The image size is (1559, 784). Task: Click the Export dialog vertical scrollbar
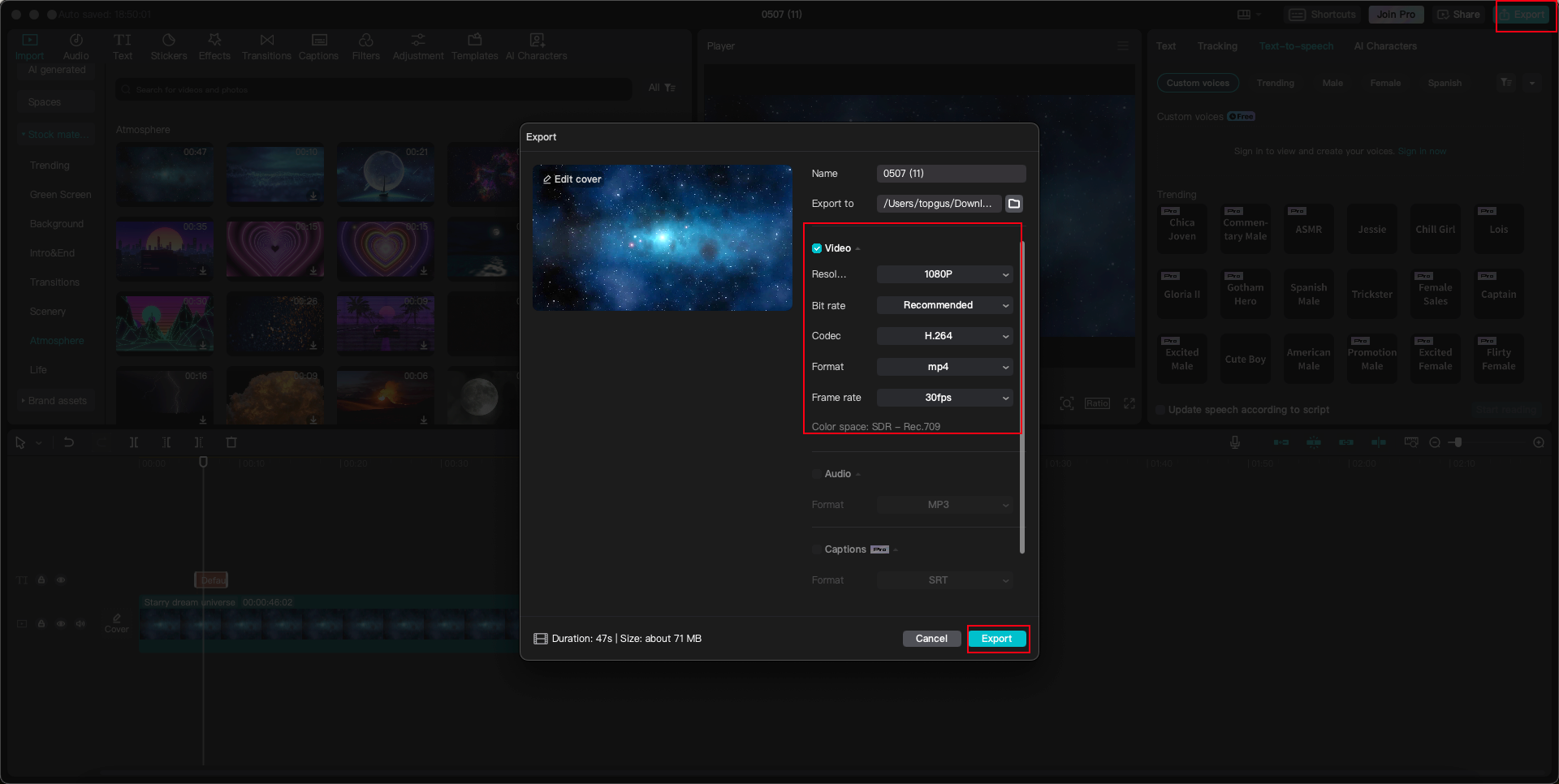point(1021,398)
